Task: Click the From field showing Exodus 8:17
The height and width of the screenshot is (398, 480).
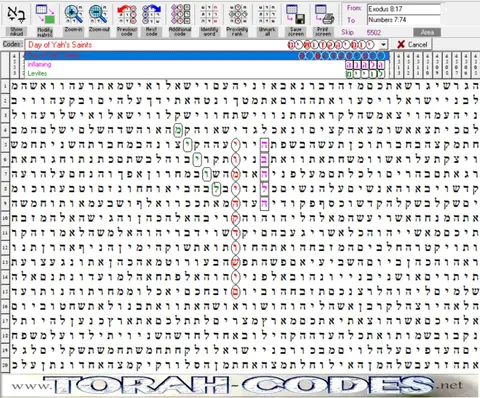Action: tap(404, 9)
